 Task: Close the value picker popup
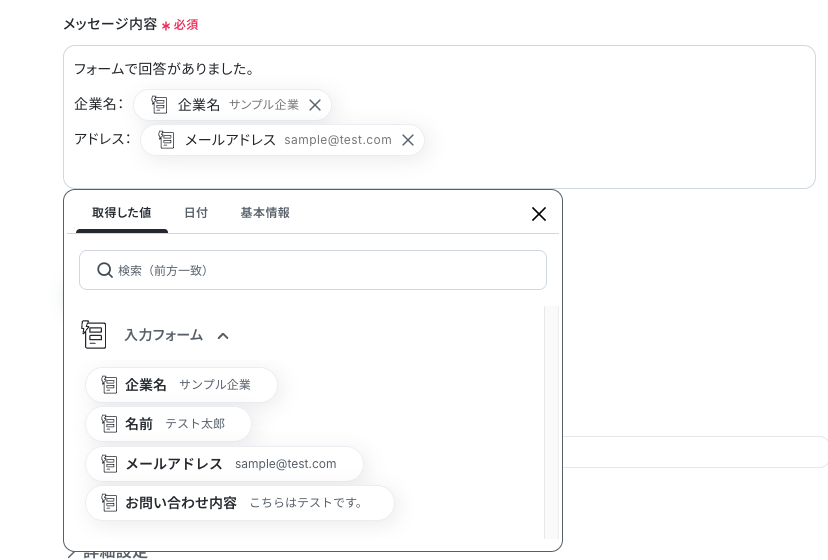(x=539, y=214)
